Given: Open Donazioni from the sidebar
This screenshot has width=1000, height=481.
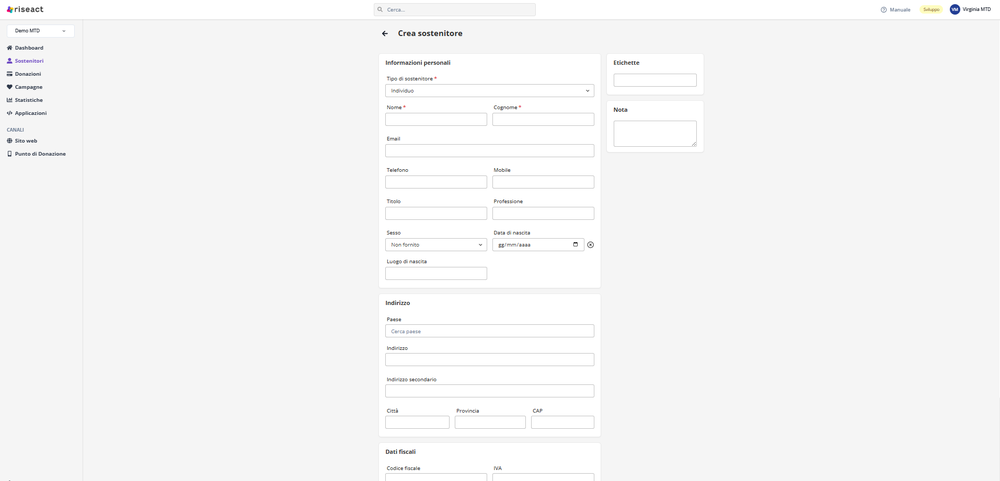Looking at the screenshot, I should click(x=28, y=74).
